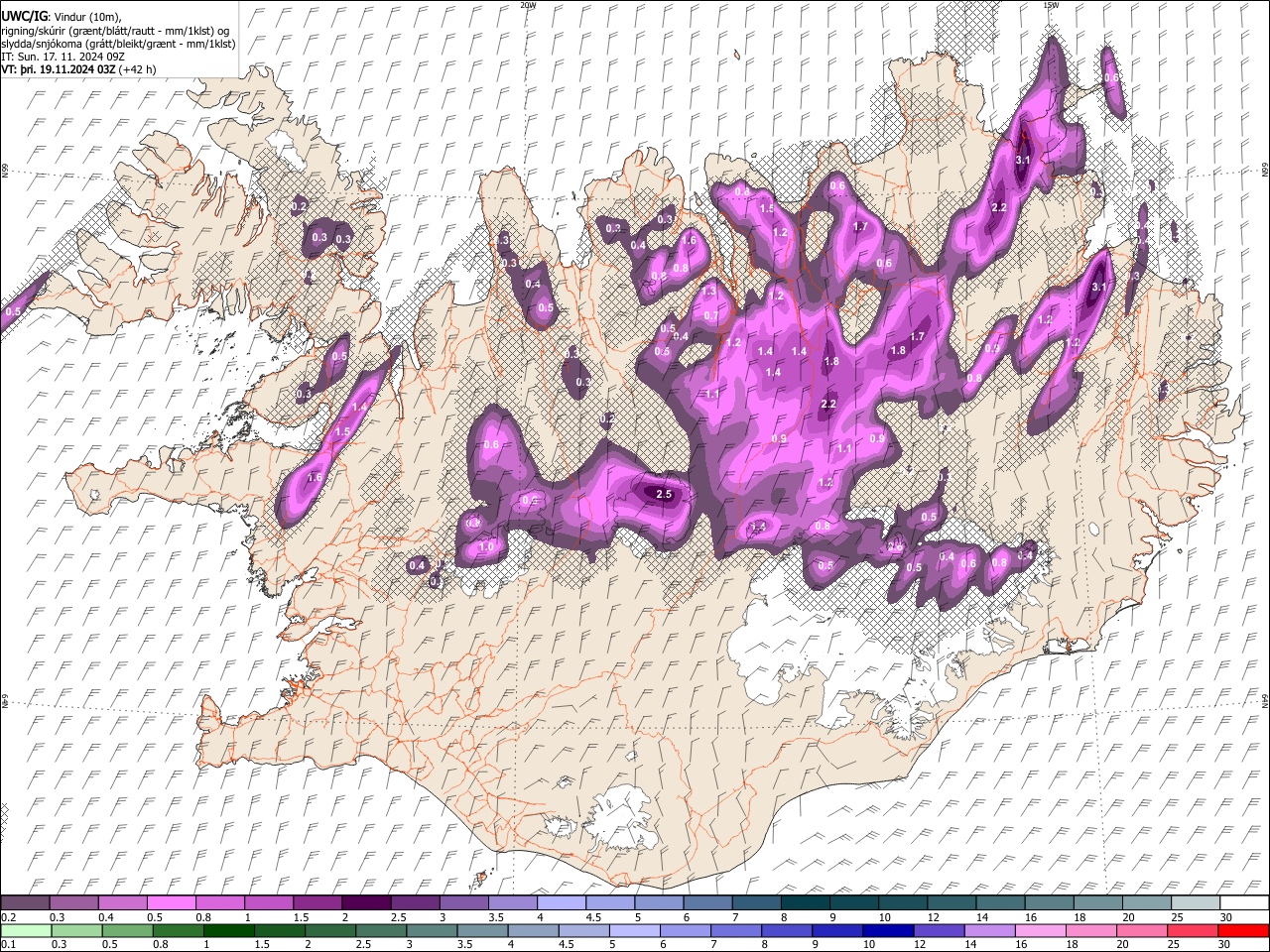Click the '9' label in the green legend row
1270x952 pixels.
[x=815, y=944]
